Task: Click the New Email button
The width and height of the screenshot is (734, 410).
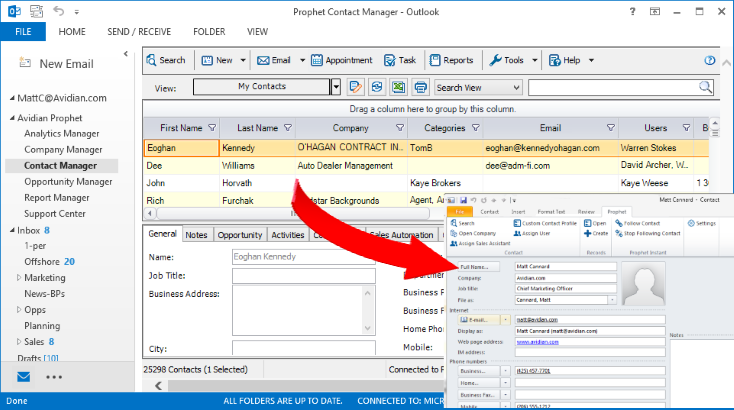Action: [x=56, y=64]
